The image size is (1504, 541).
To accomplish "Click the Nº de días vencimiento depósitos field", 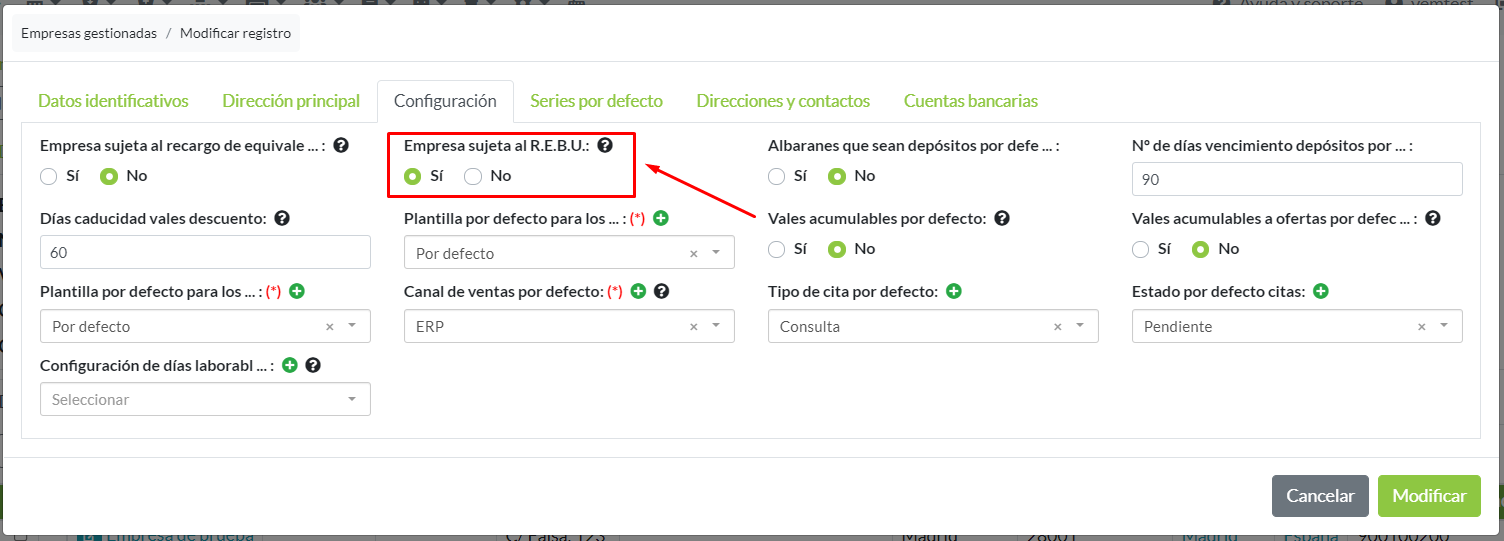I will (x=1296, y=180).
